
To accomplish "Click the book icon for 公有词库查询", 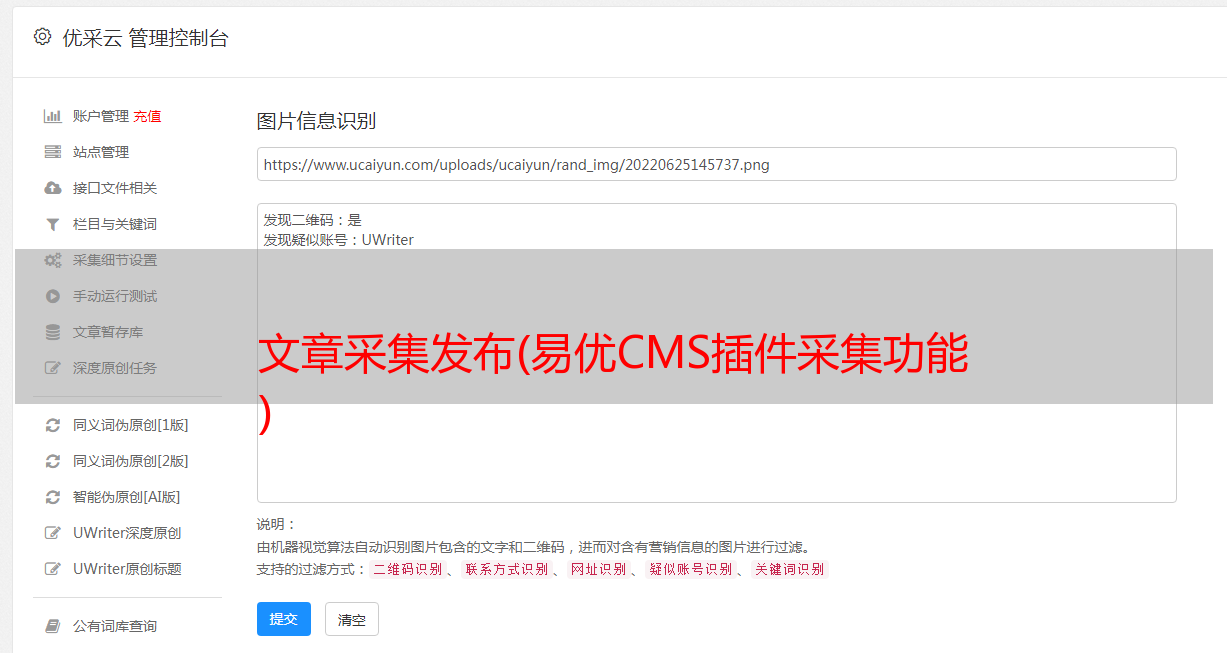I will (53, 626).
